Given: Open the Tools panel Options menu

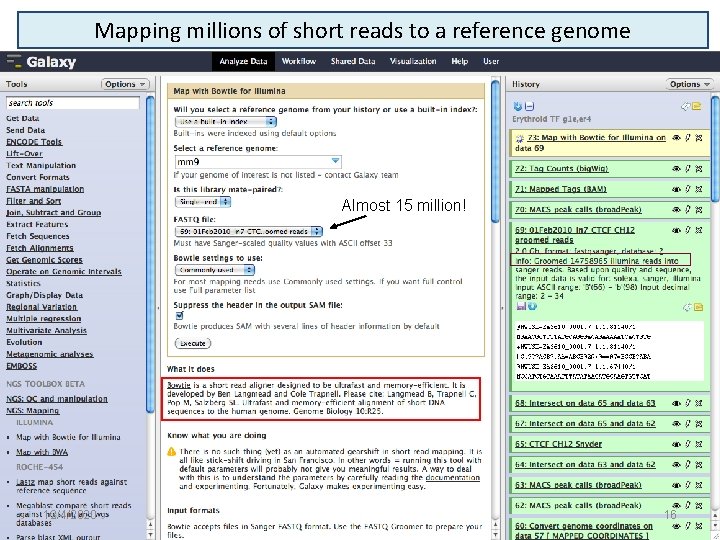Looking at the screenshot, I should click(x=125, y=84).
